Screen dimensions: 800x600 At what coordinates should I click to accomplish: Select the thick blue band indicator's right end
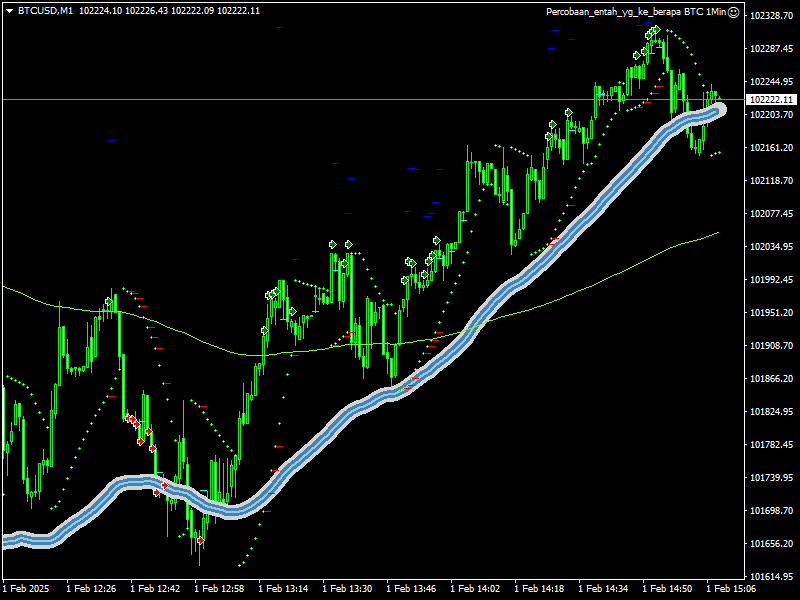[x=716, y=108]
